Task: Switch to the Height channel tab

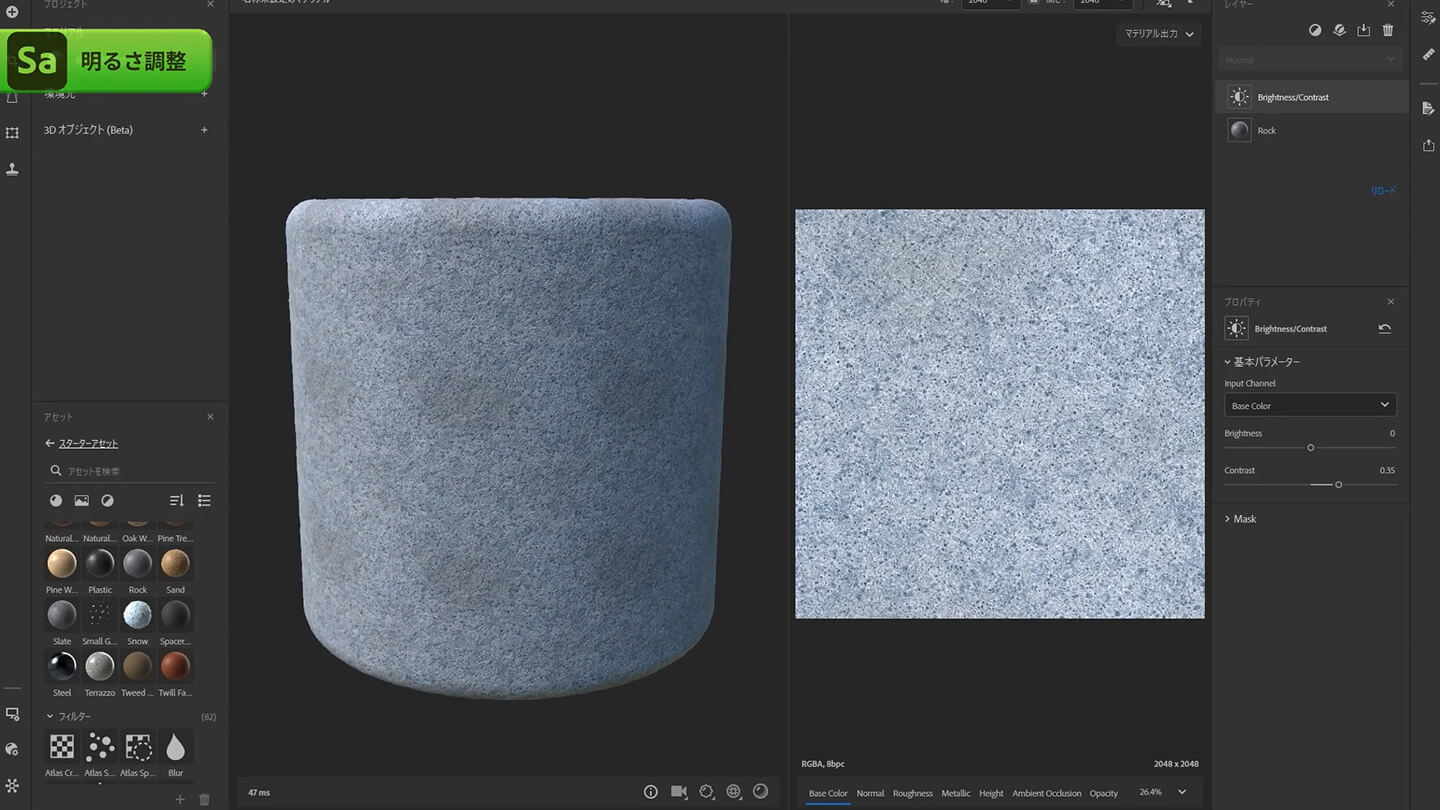Action: tap(991, 793)
